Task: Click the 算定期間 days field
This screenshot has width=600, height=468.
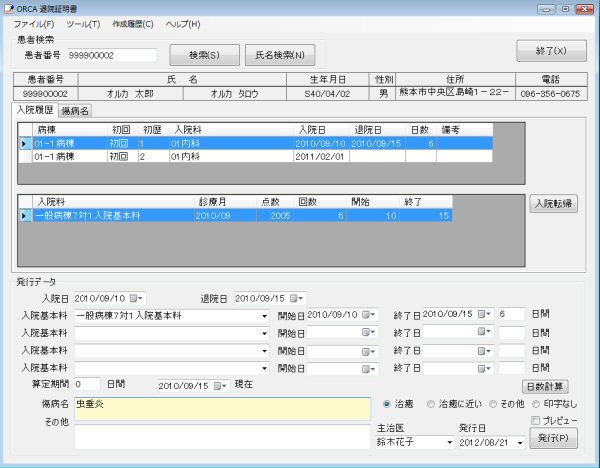Action: (x=87, y=384)
